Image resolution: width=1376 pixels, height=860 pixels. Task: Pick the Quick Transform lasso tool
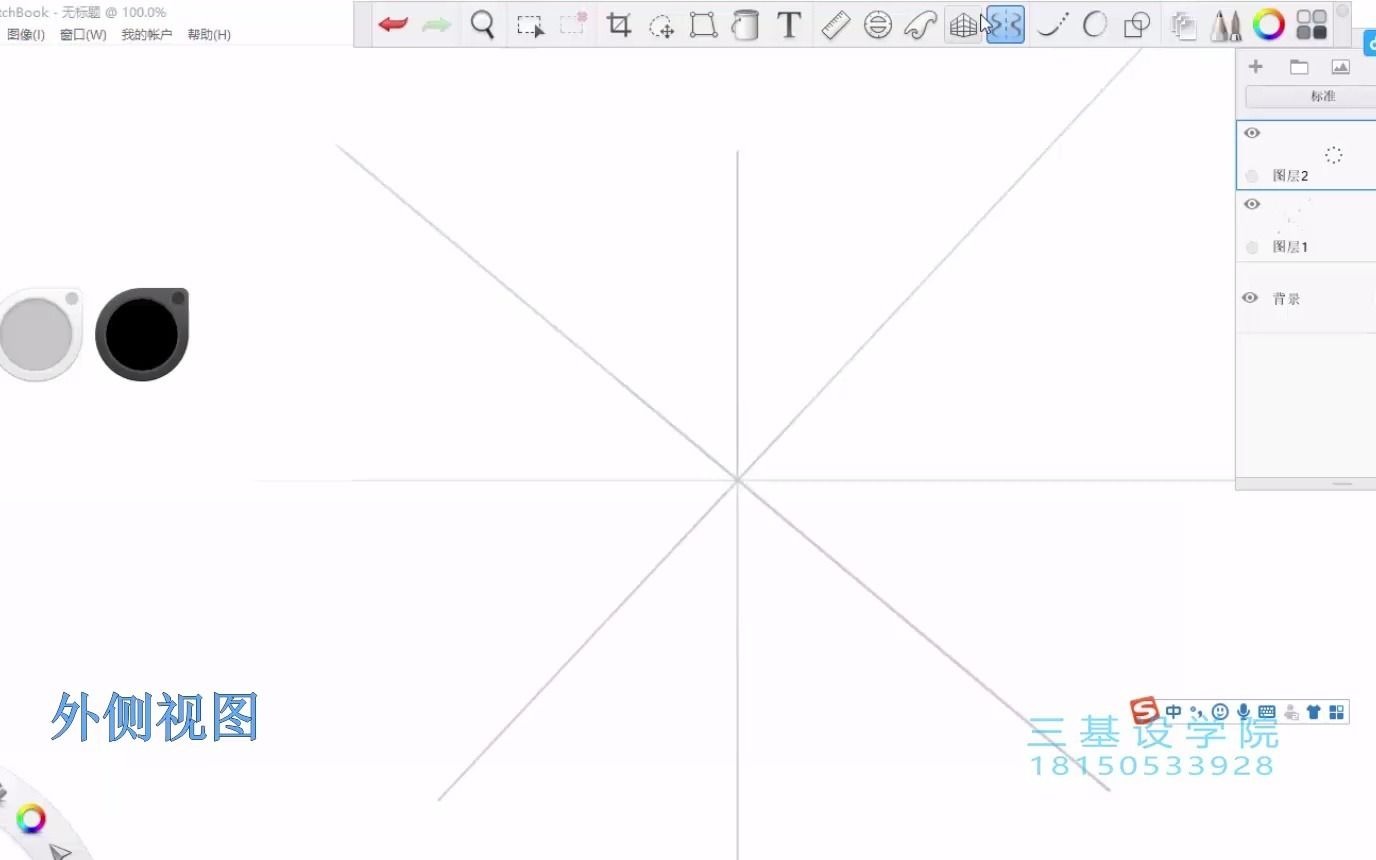tap(661, 25)
